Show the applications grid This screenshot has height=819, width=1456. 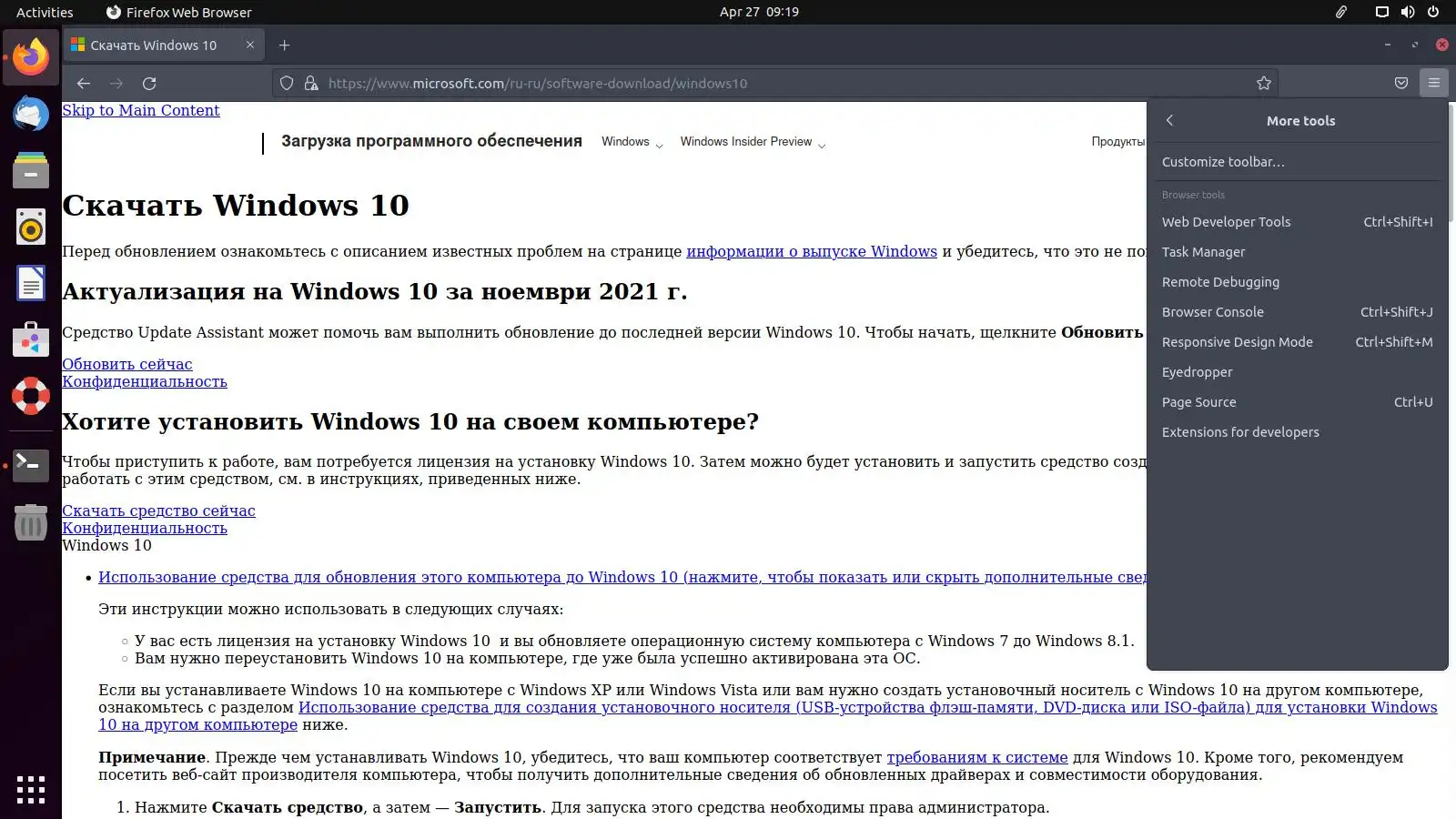click(x=31, y=789)
